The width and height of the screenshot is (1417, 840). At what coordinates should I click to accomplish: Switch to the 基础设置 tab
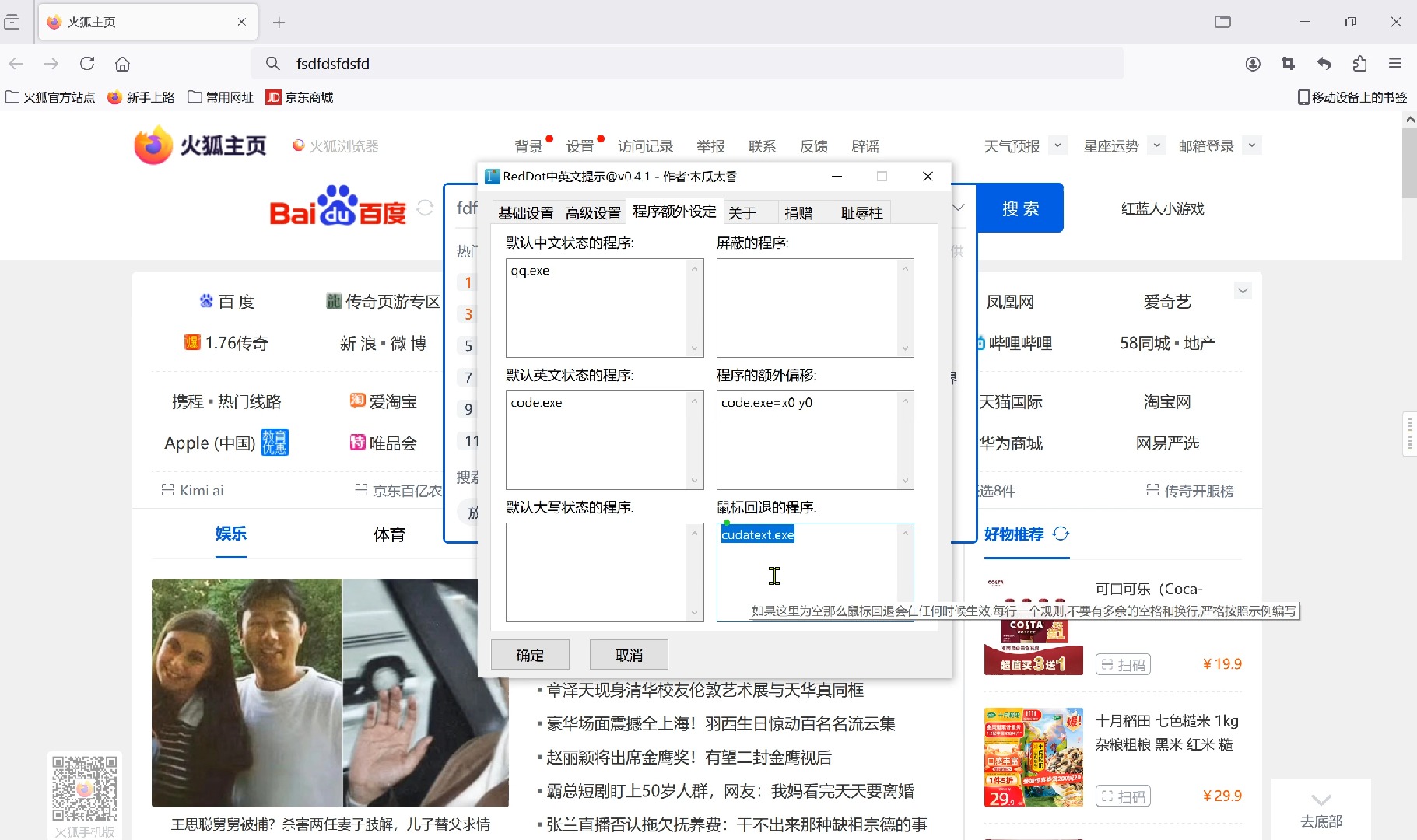click(x=526, y=212)
